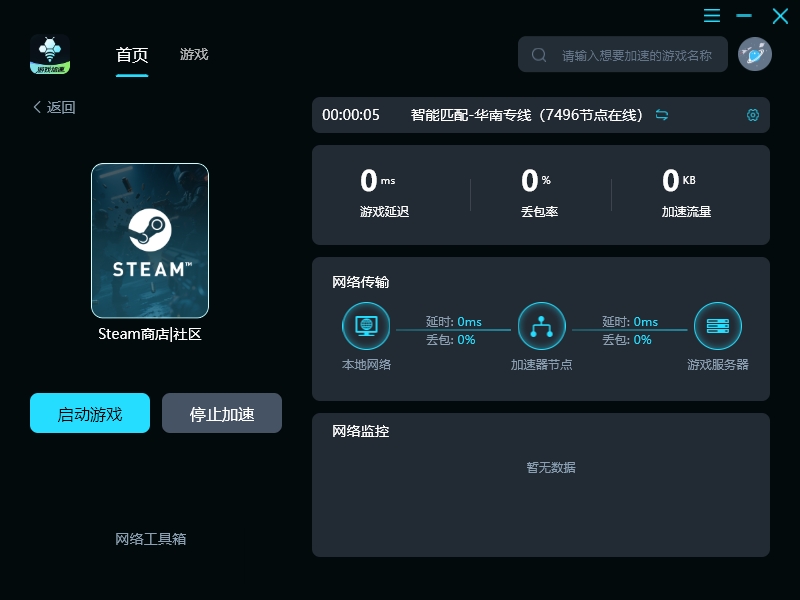Switch node with the swap arrows icon
This screenshot has width=800, height=600.
(x=662, y=115)
